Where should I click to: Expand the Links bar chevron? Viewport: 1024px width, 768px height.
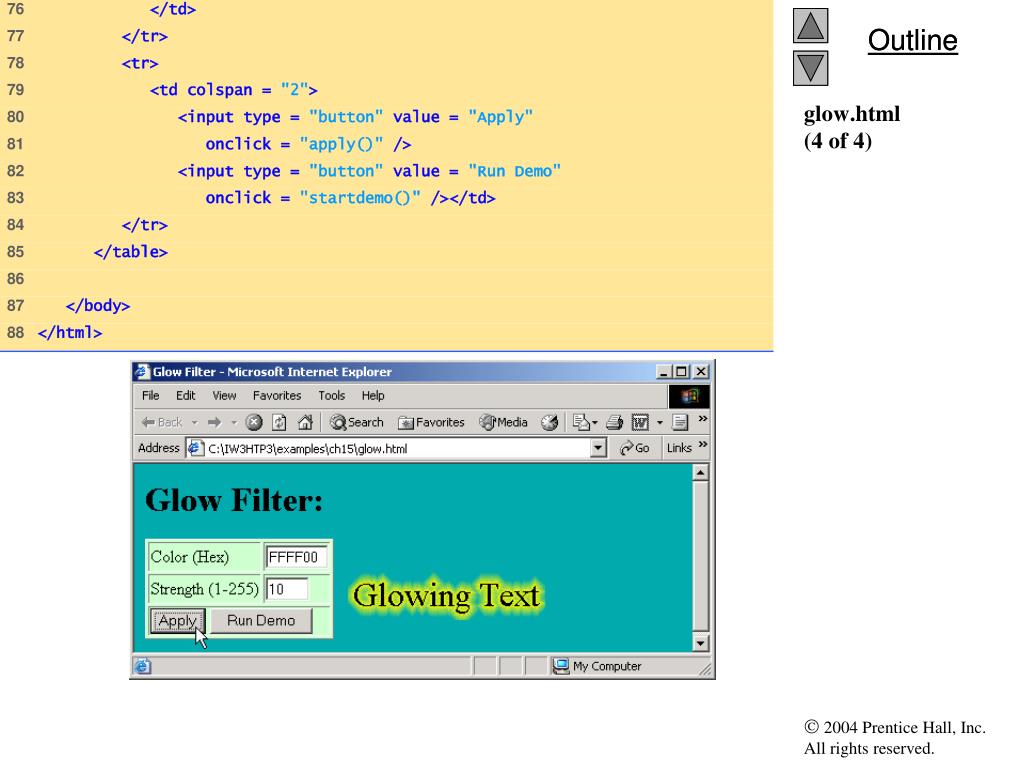click(x=703, y=445)
